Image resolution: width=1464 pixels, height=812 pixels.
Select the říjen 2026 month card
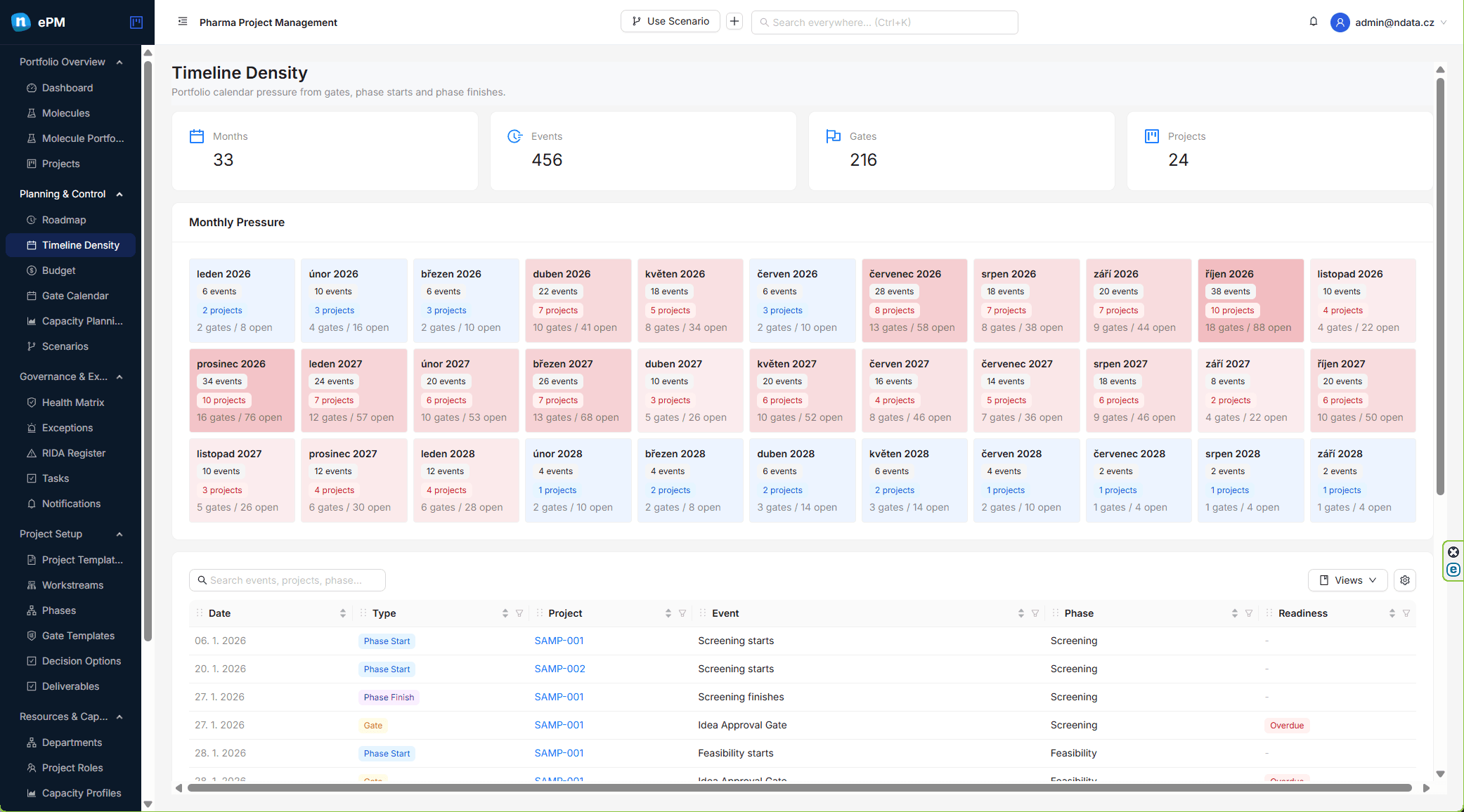pyautogui.click(x=1250, y=301)
